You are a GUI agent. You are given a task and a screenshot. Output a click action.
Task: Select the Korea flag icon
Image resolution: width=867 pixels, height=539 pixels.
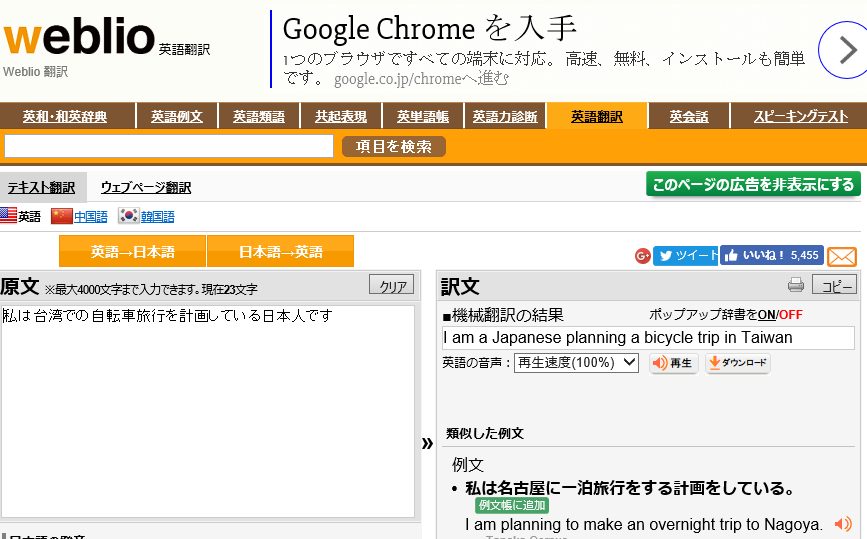click(x=128, y=216)
